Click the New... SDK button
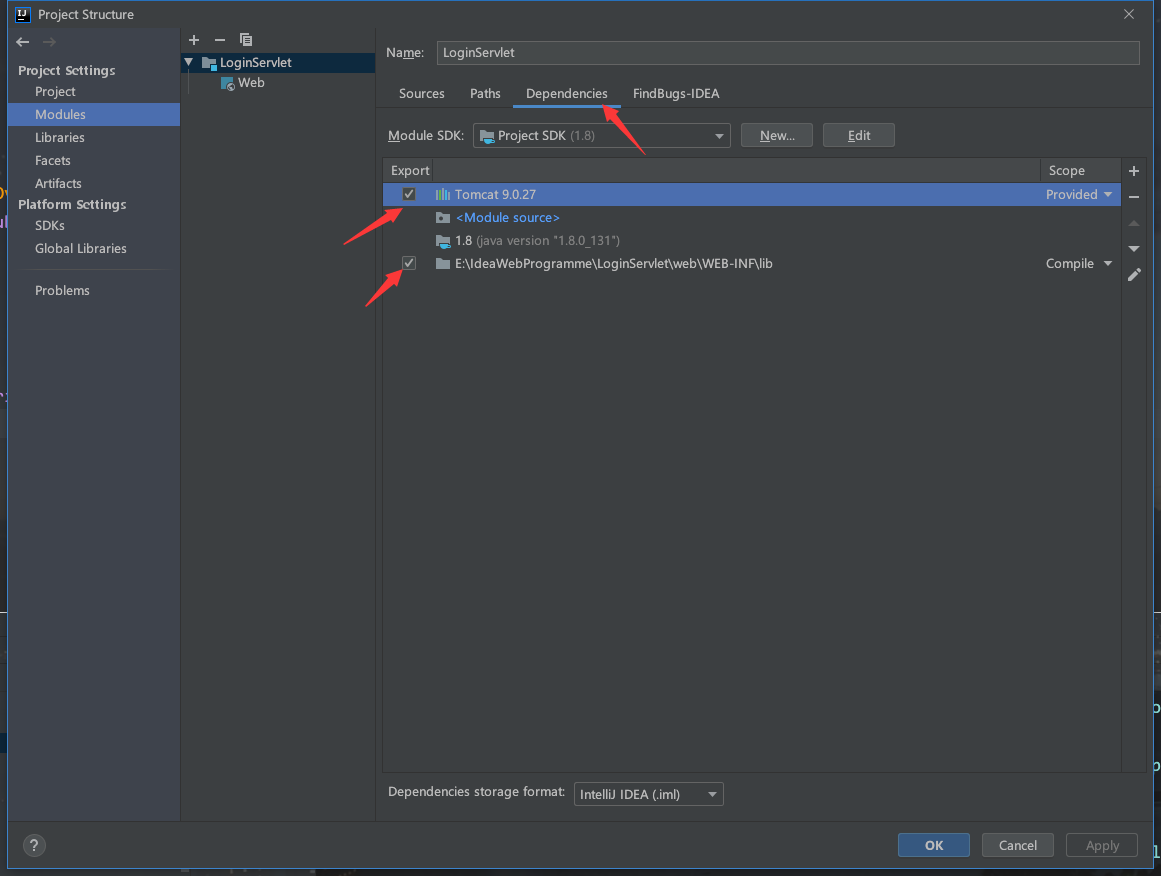The image size is (1161, 876). 777,136
